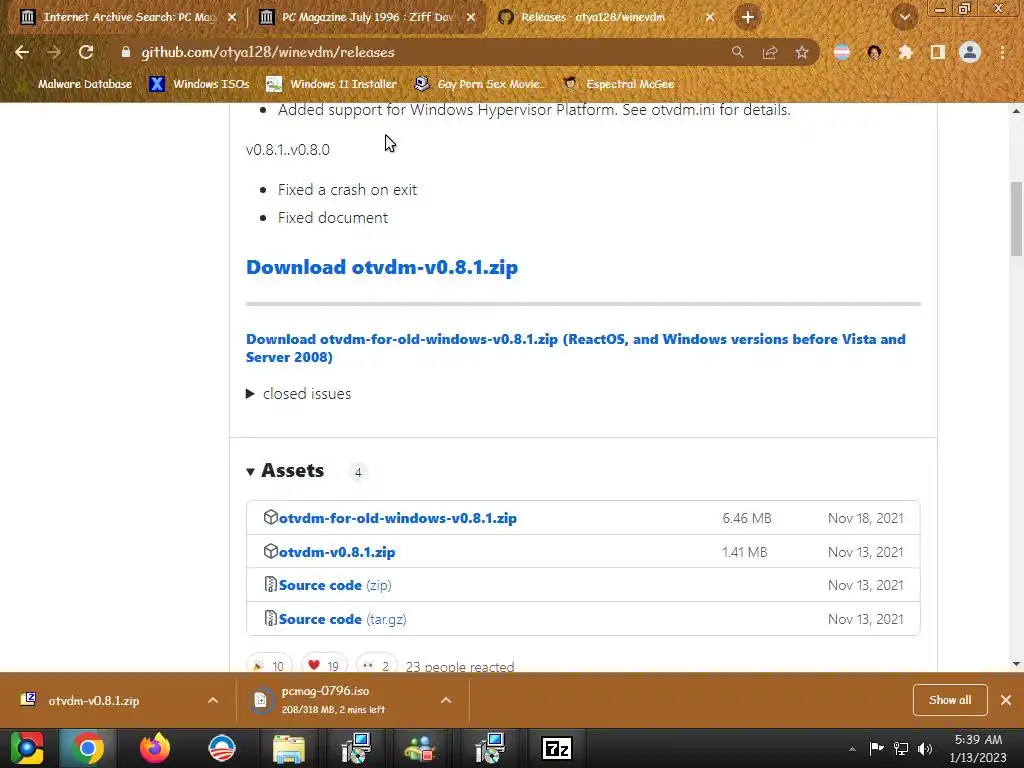This screenshot has height=768, width=1024.
Task: Open 7-Zip from the taskbar
Action: (x=557, y=748)
